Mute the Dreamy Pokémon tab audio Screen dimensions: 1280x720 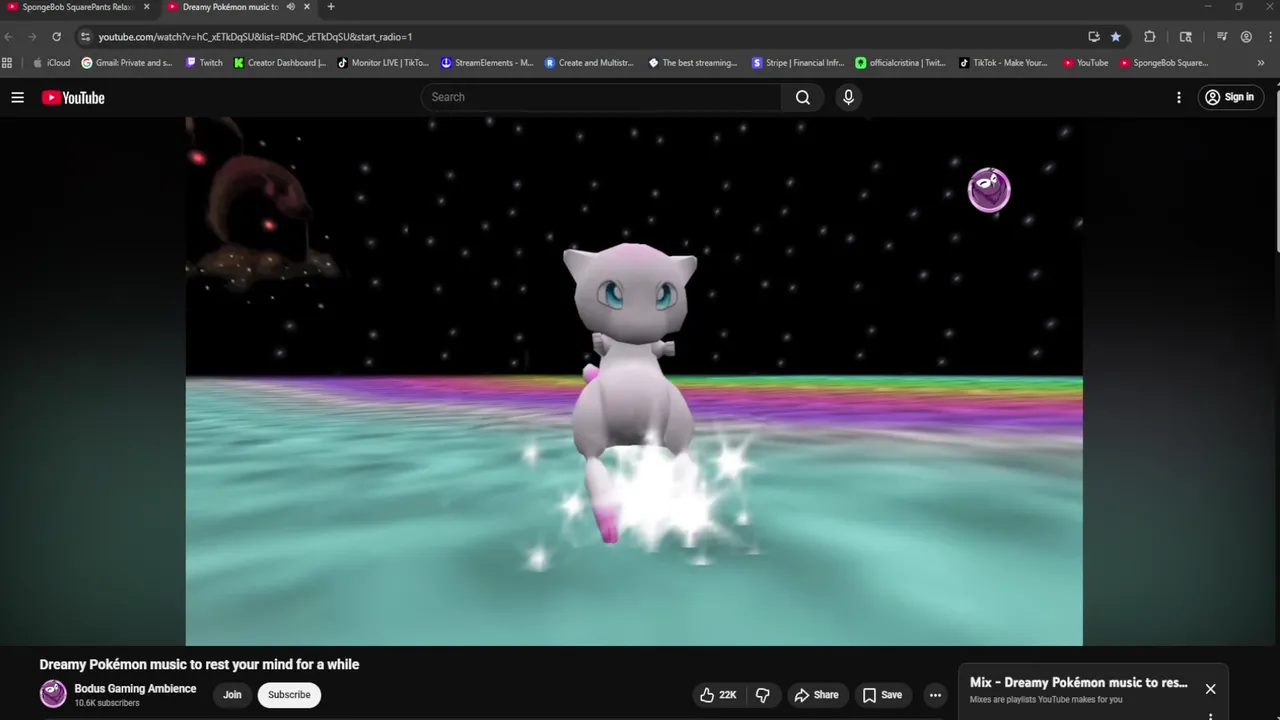click(x=290, y=7)
